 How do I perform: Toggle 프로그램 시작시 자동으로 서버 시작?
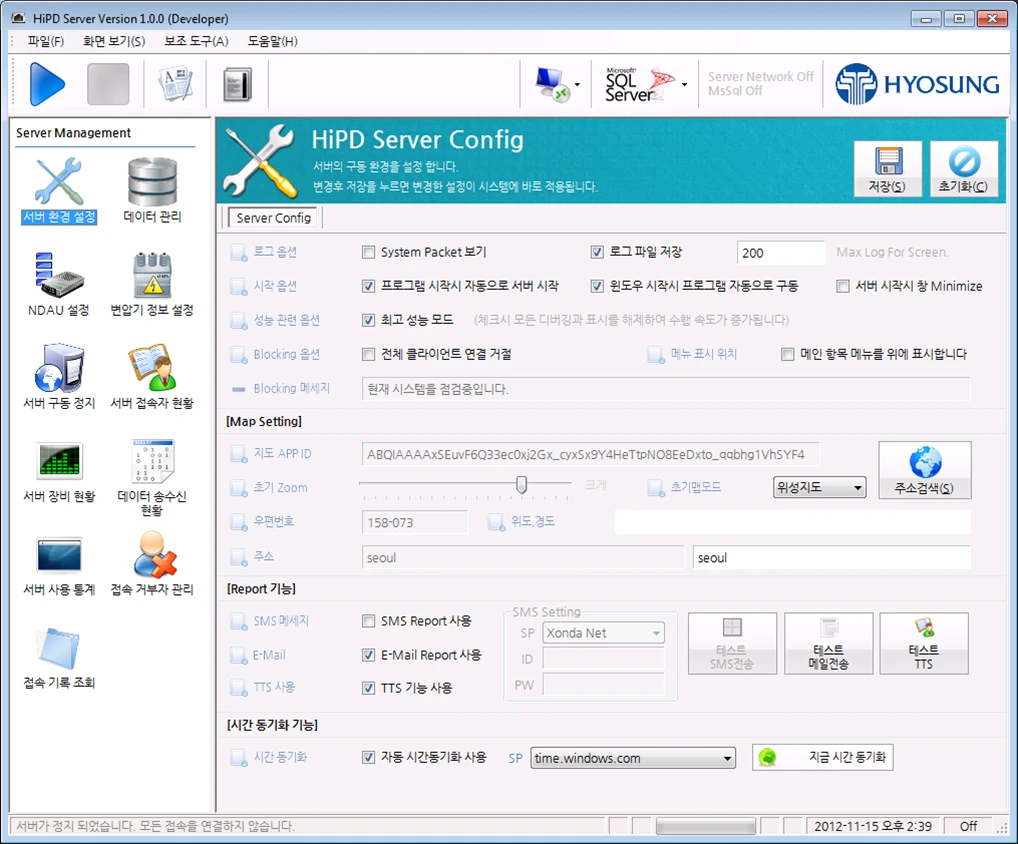(x=369, y=286)
